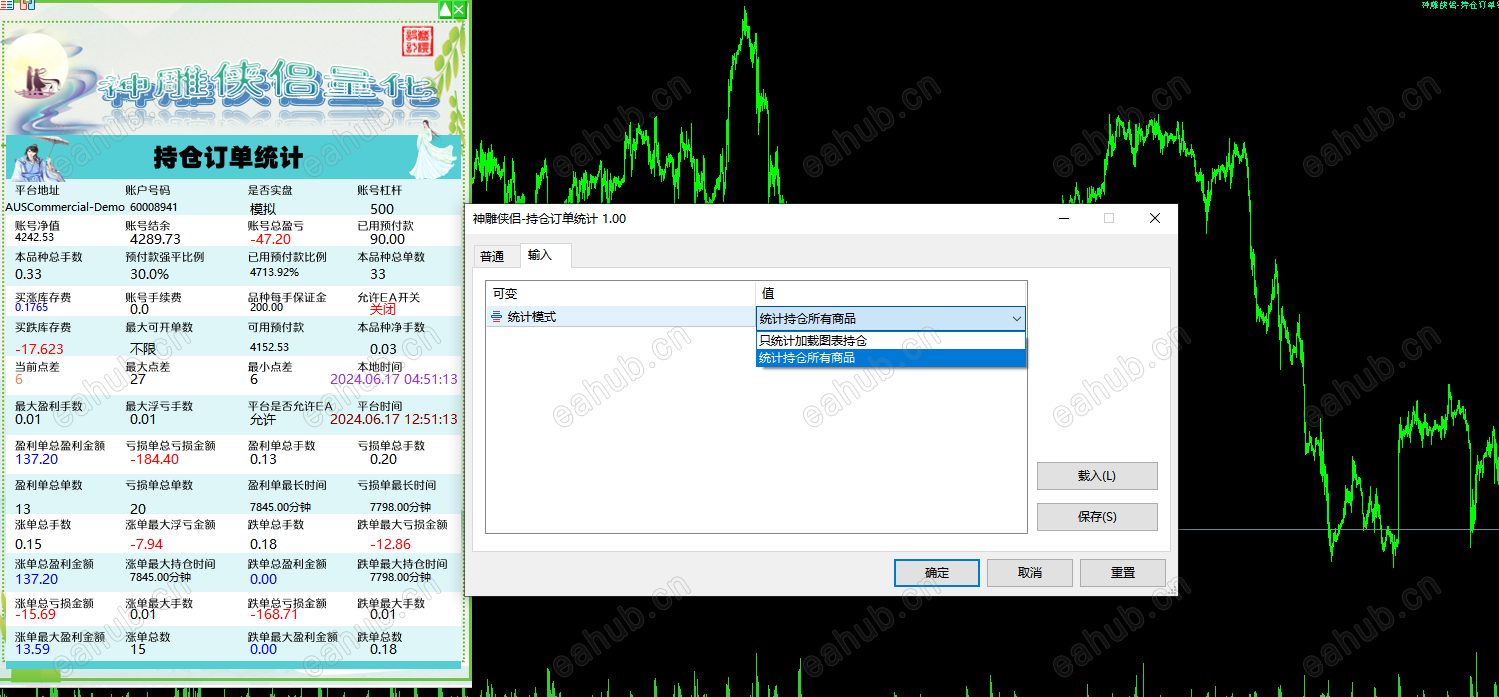This screenshot has width=1499, height=697.
Task: Click net lots value 0.03
Action: pos(383,349)
